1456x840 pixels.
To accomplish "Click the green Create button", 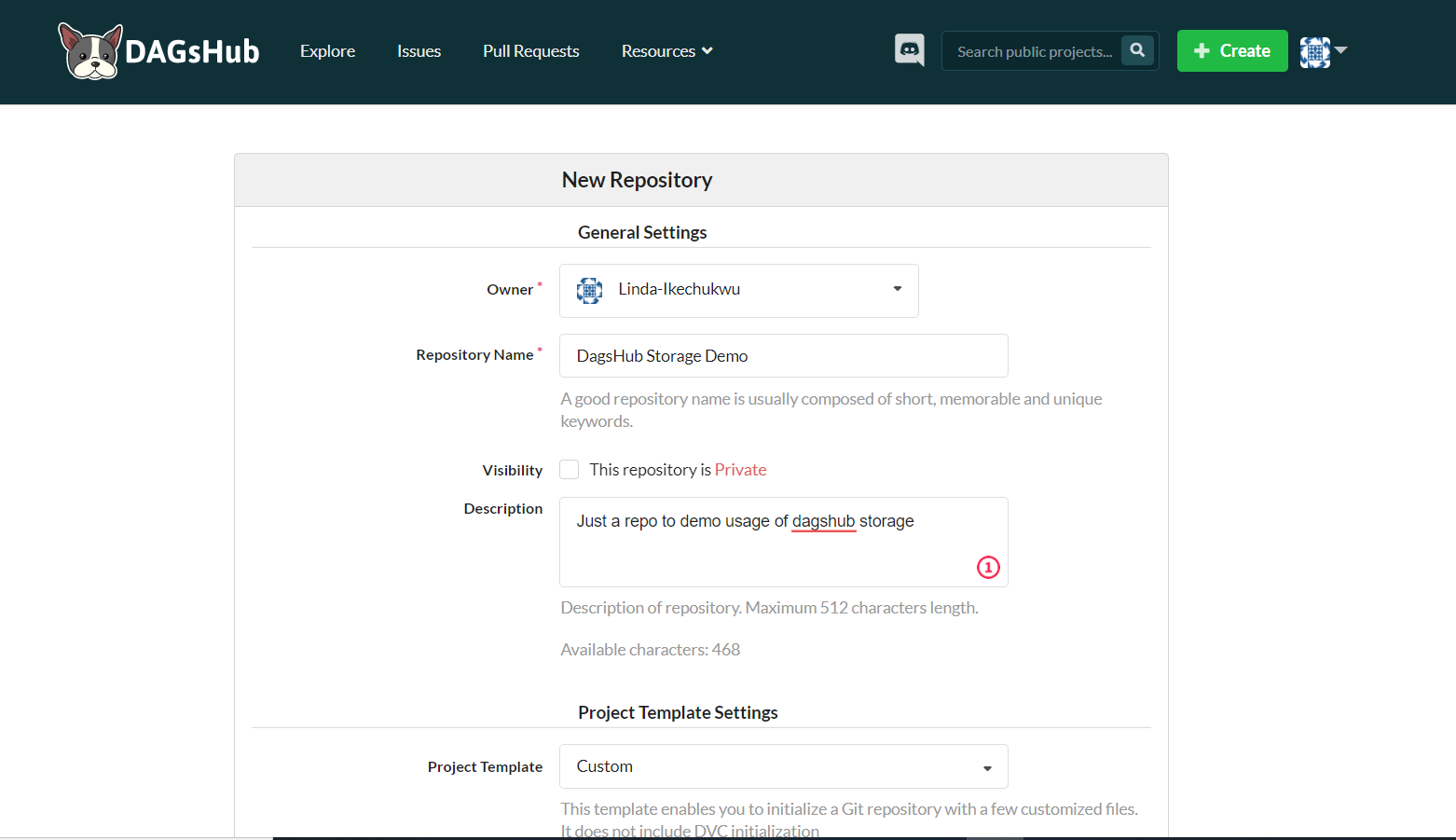I will (x=1232, y=50).
